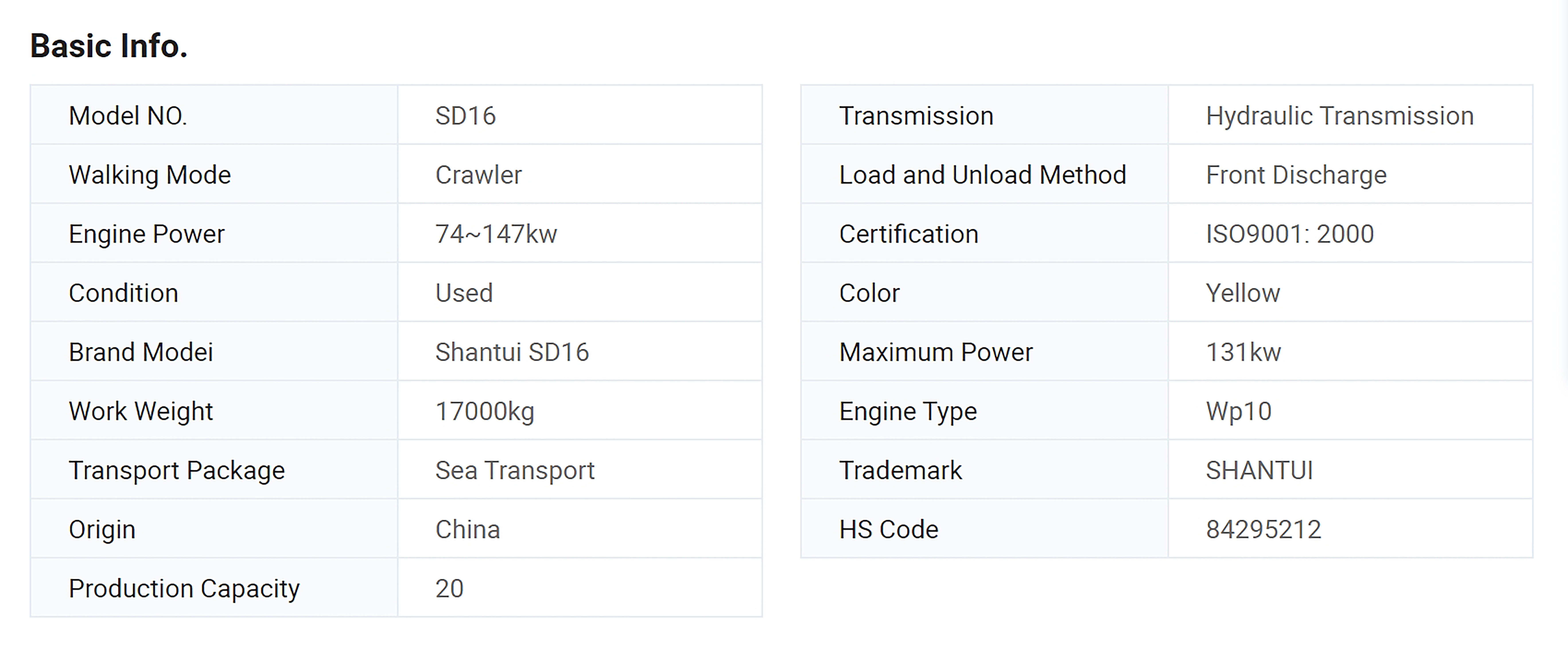1568x651 pixels.
Task: Click the 74~147kw engine power value
Action: pos(496,234)
